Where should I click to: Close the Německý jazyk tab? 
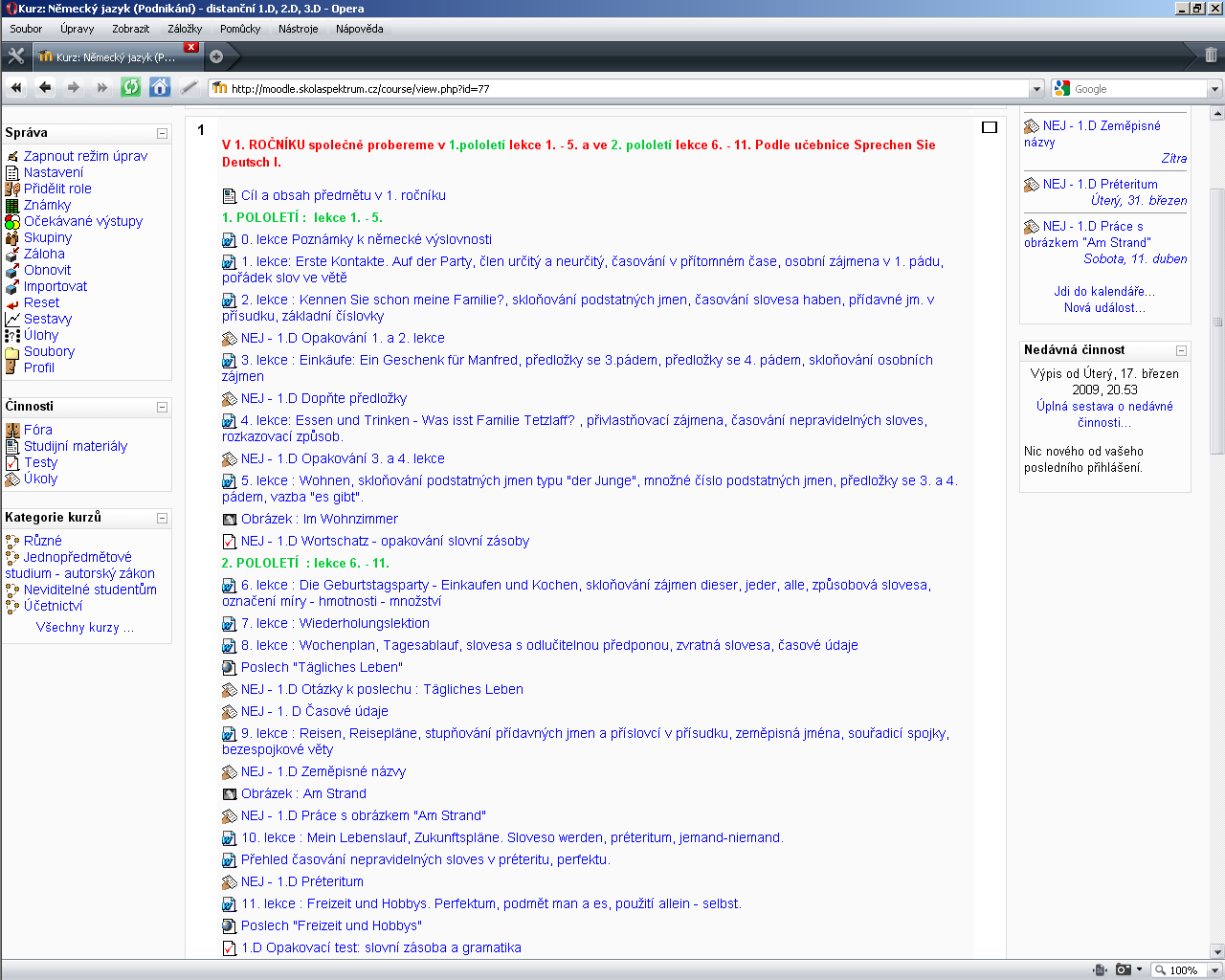(191, 47)
